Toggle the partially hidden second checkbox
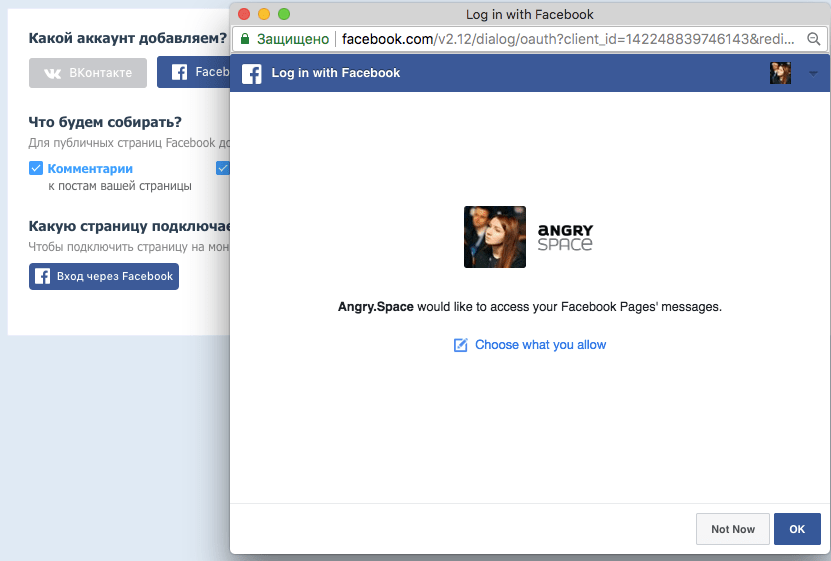Screen dimensions: 831x561 (223, 168)
